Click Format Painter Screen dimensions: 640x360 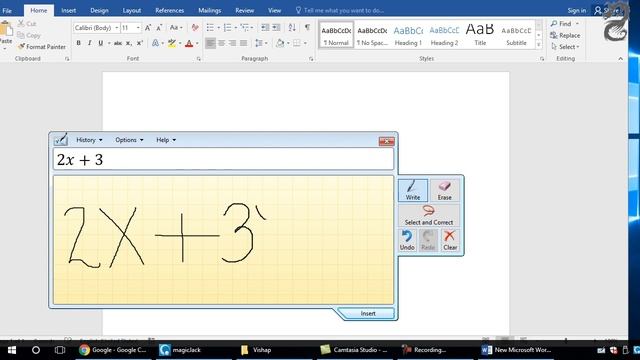coord(42,47)
